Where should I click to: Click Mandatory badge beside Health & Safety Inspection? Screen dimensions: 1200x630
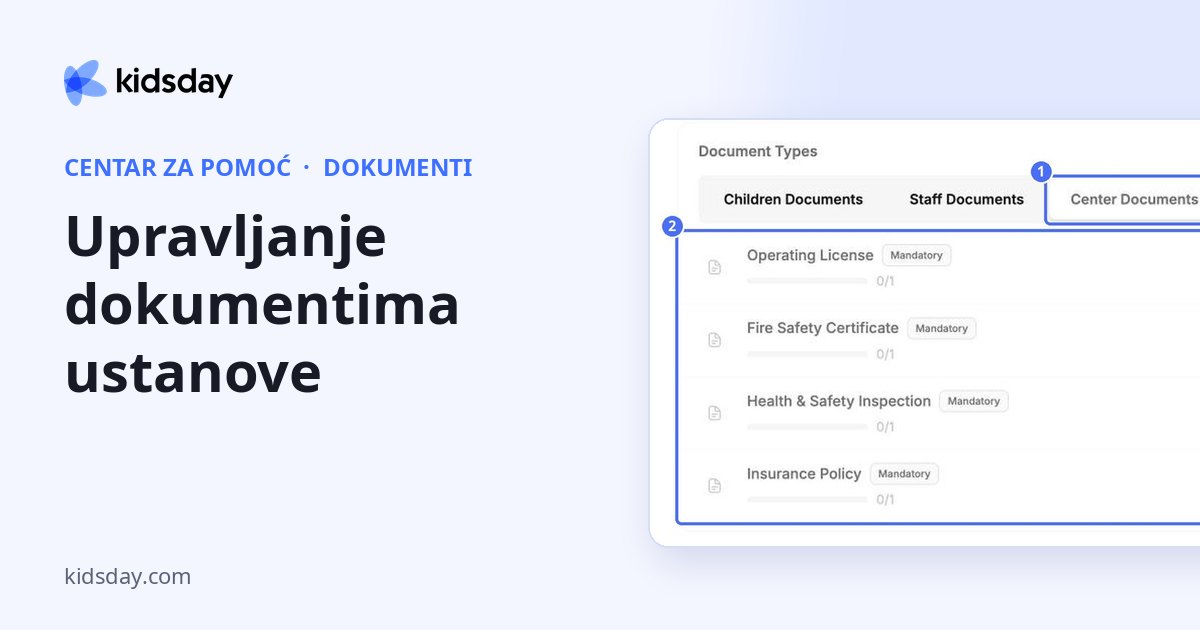point(973,401)
